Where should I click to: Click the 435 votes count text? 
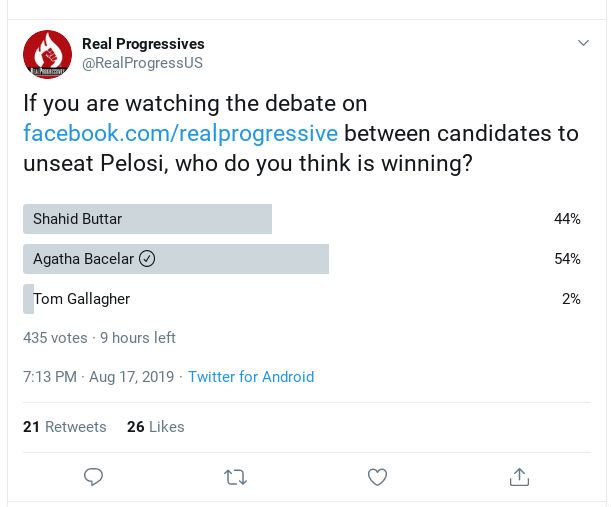click(x=55, y=338)
